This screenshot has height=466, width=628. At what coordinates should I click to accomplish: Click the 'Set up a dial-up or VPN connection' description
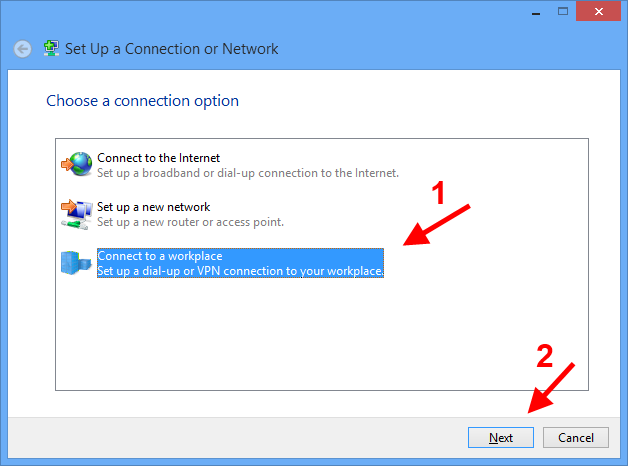click(x=240, y=271)
